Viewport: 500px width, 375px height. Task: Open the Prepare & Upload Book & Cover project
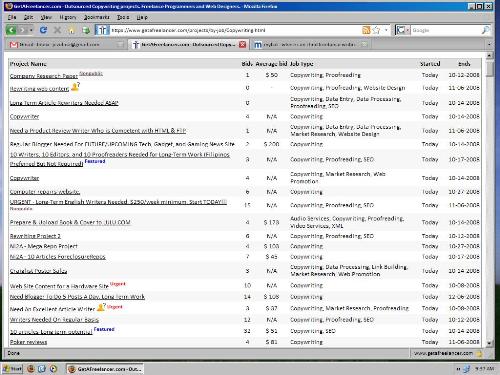70,222
